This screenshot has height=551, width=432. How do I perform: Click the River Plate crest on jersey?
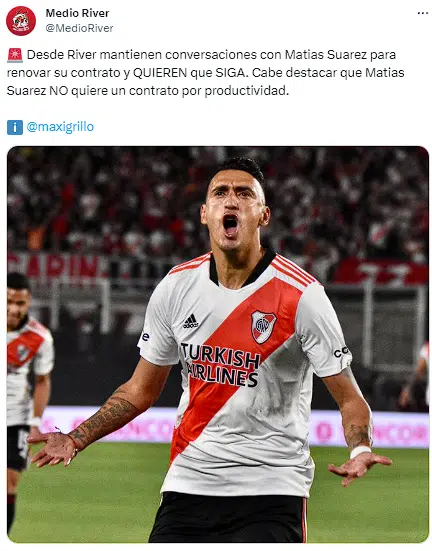(263, 326)
